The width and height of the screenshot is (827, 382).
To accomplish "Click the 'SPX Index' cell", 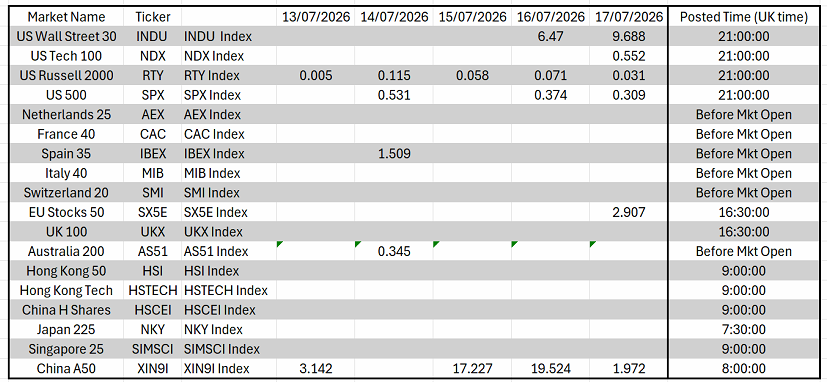I will point(229,95).
